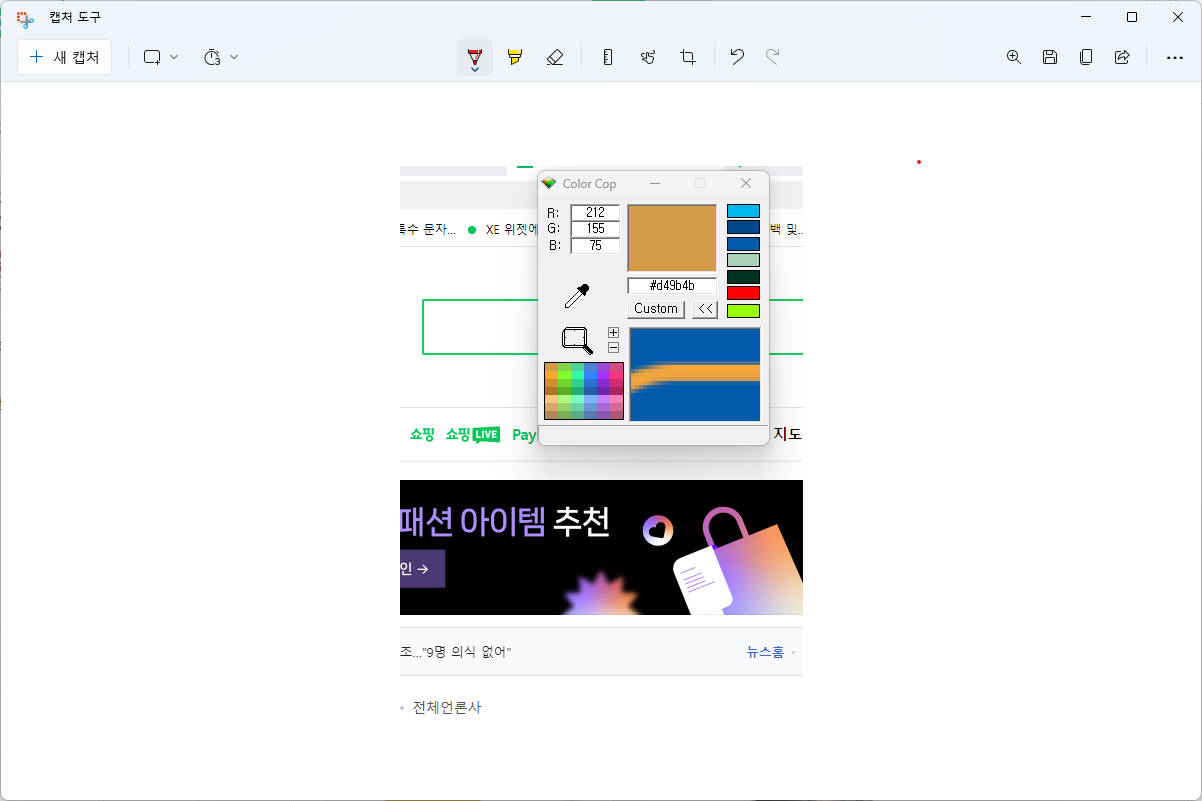Share the captured image
Screen dimensions: 1202x801
click(1122, 57)
